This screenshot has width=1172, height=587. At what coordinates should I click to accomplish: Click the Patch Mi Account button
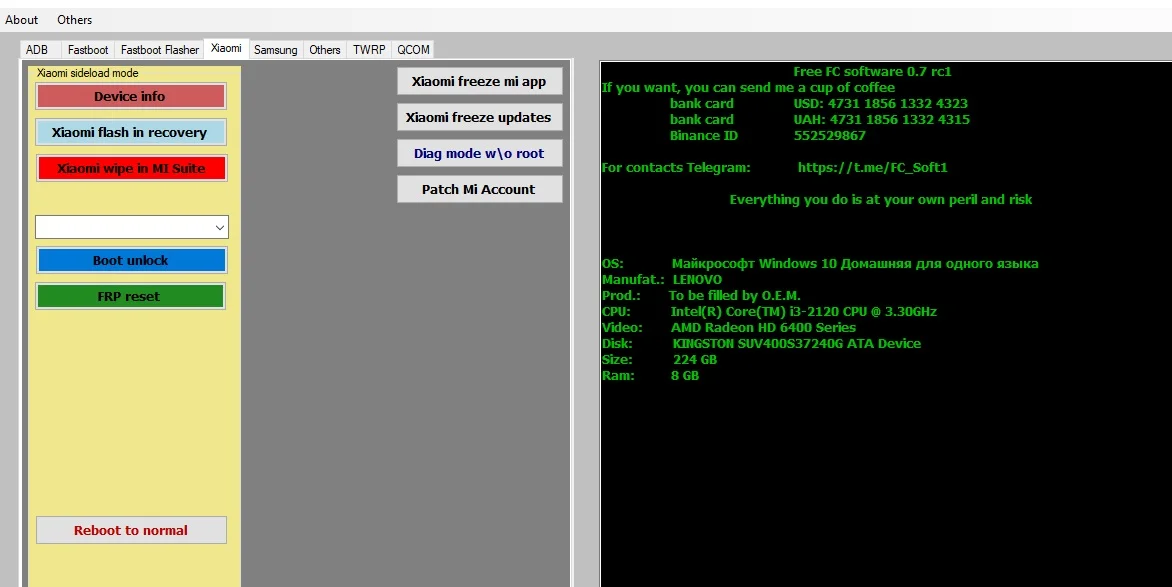(x=478, y=189)
